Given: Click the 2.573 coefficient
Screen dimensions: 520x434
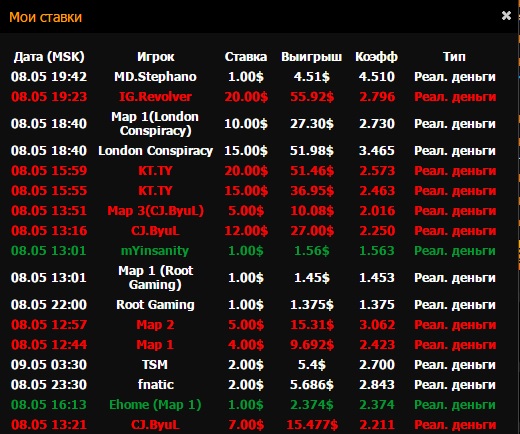Looking at the screenshot, I should pyautogui.click(x=377, y=171).
